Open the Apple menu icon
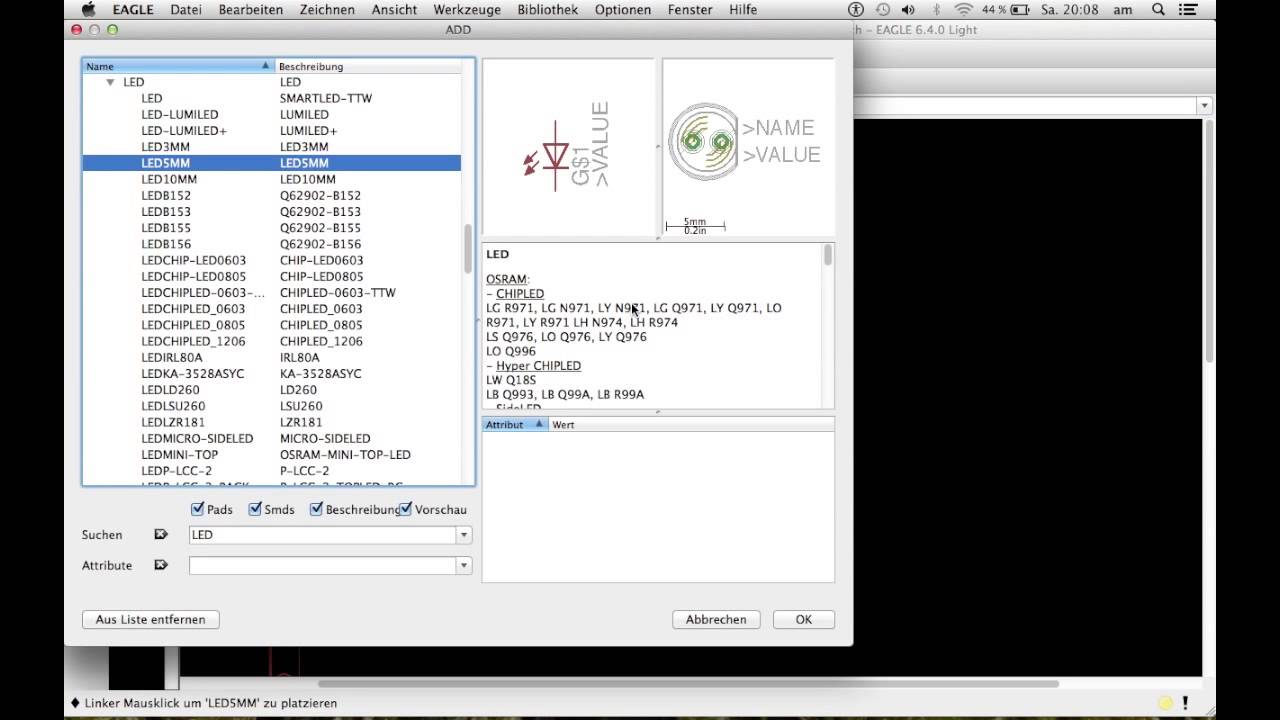This screenshot has height=720, width=1280. pos(88,9)
